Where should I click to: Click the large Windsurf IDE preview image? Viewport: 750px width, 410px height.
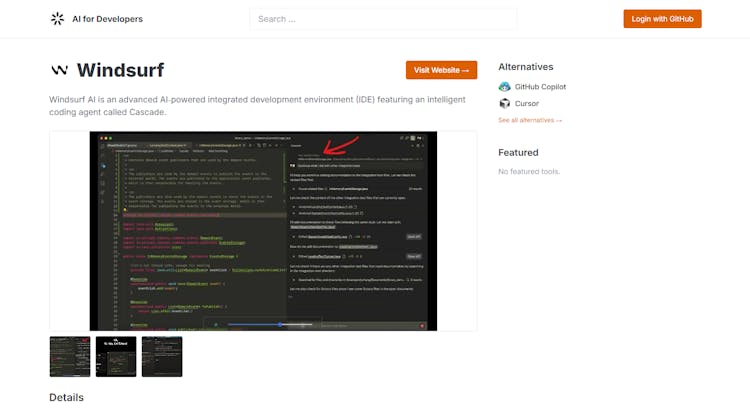click(x=263, y=230)
